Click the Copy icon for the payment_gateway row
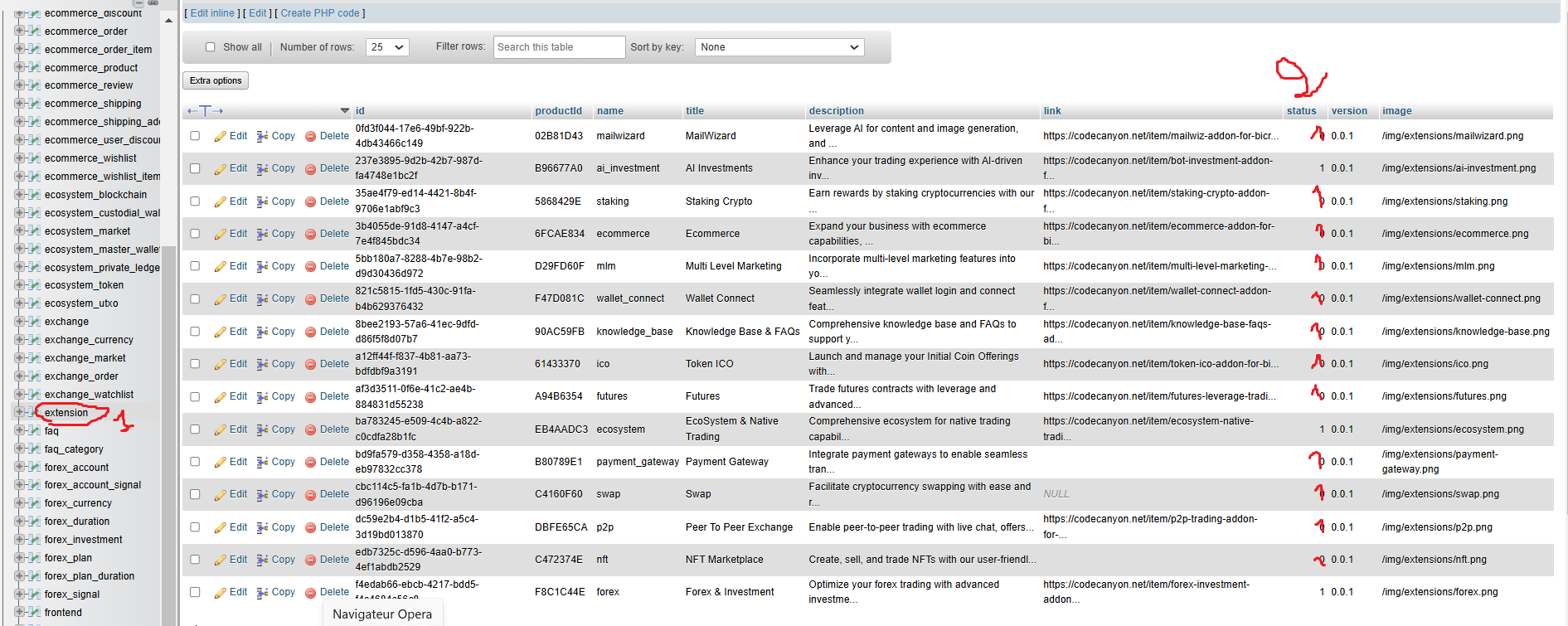Image resolution: width=1568 pixels, height=626 pixels. (262, 463)
